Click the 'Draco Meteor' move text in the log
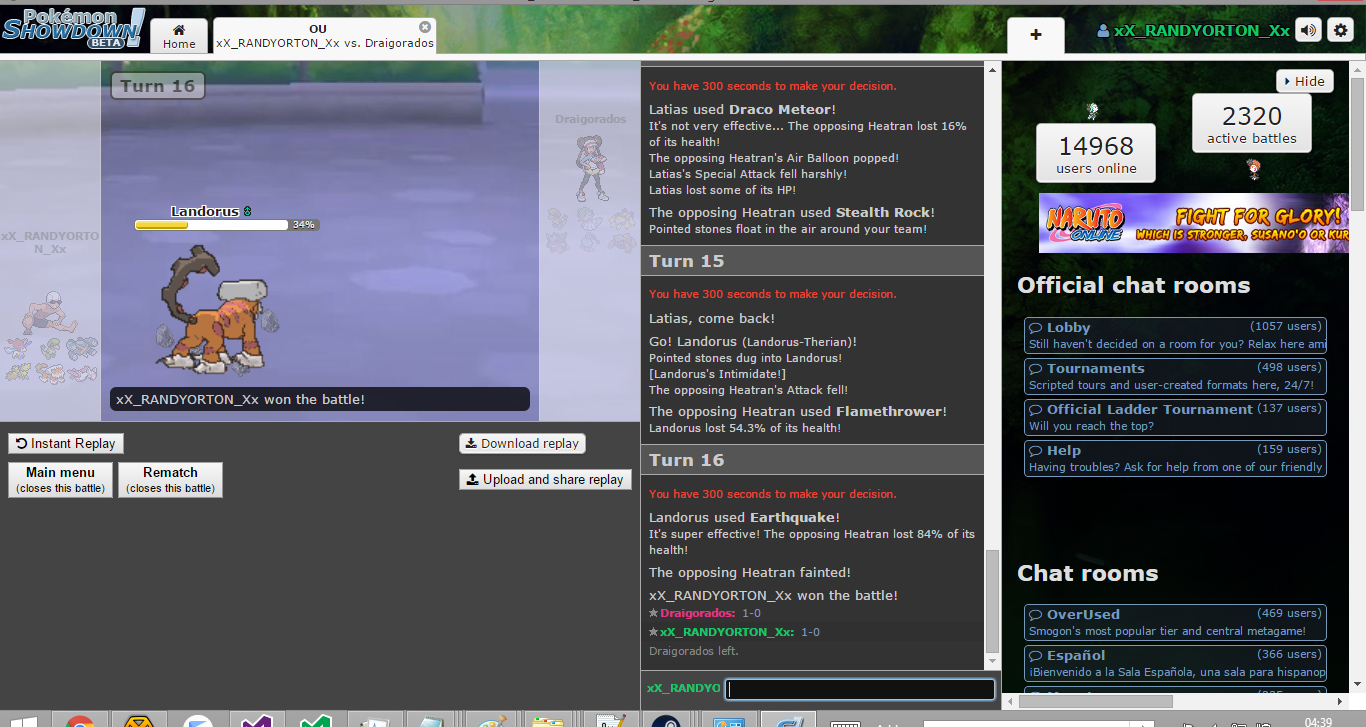The height and width of the screenshot is (727, 1366). (780, 110)
